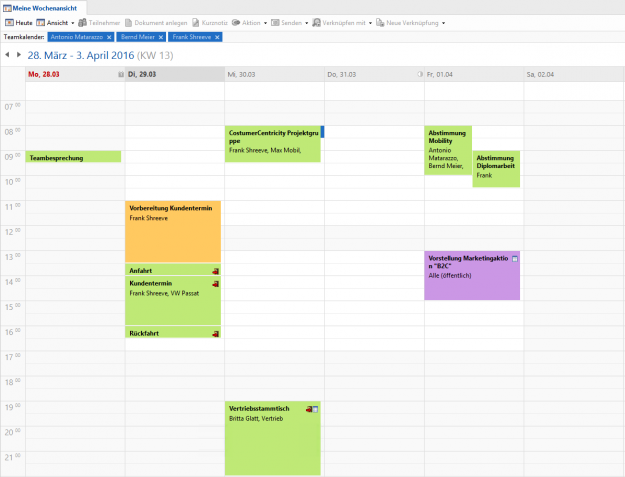This screenshot has height=477, width=625.
Task: Go to the previous week arrow
Action: [7, 55]
